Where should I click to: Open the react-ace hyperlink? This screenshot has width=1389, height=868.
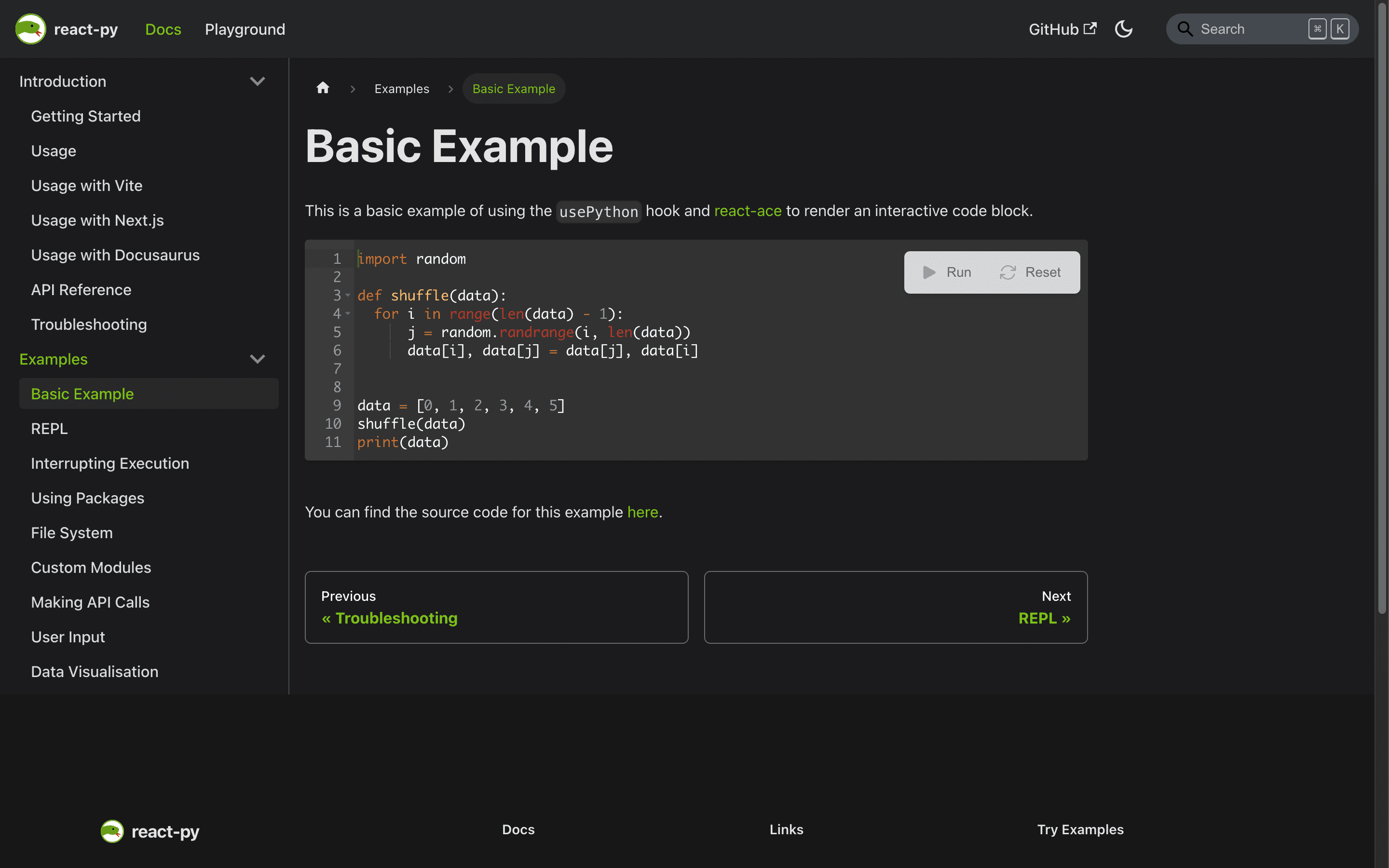tap(747, 211)
